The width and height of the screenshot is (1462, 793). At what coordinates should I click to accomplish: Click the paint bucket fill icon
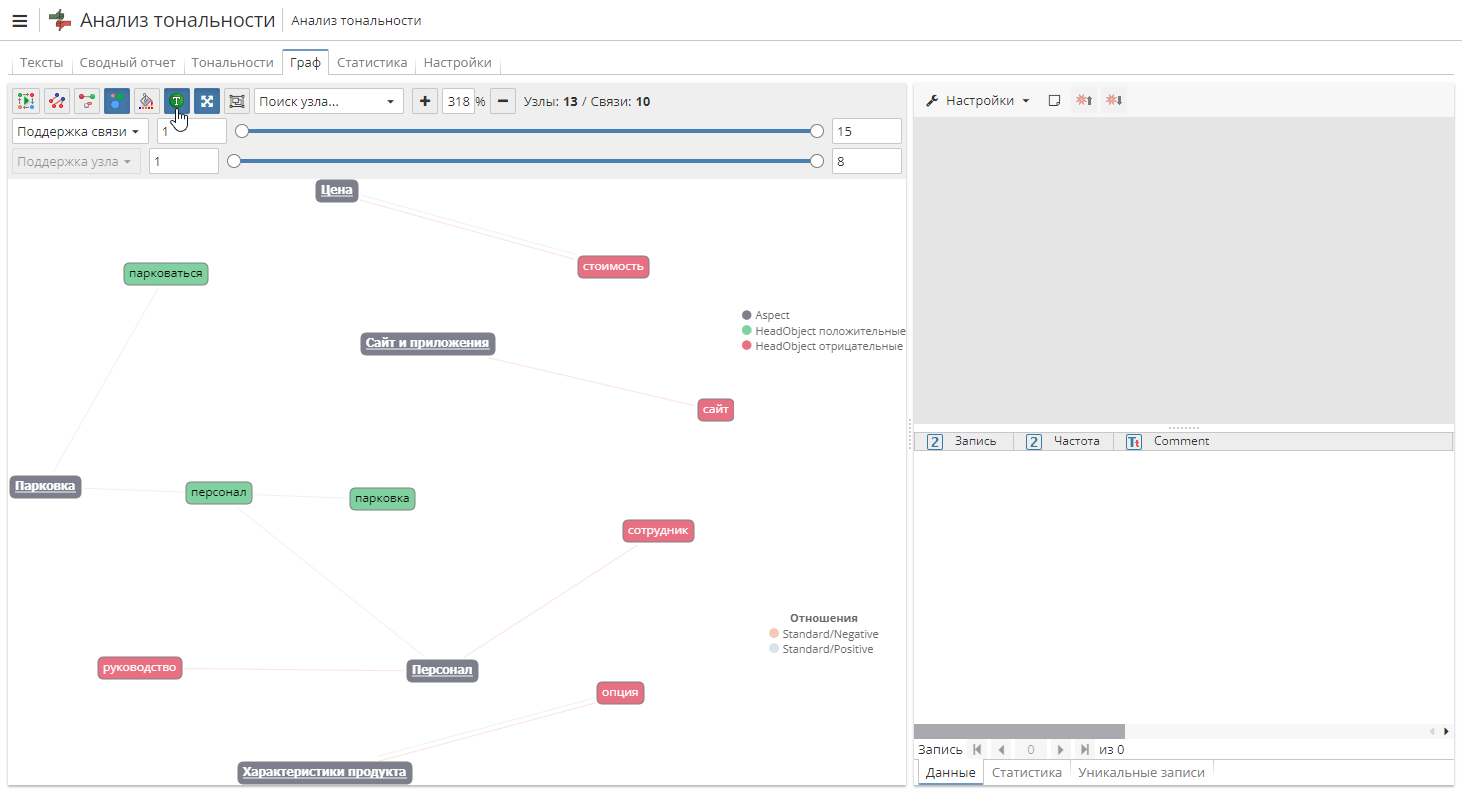pyautogui.click(x=147, y=101)
